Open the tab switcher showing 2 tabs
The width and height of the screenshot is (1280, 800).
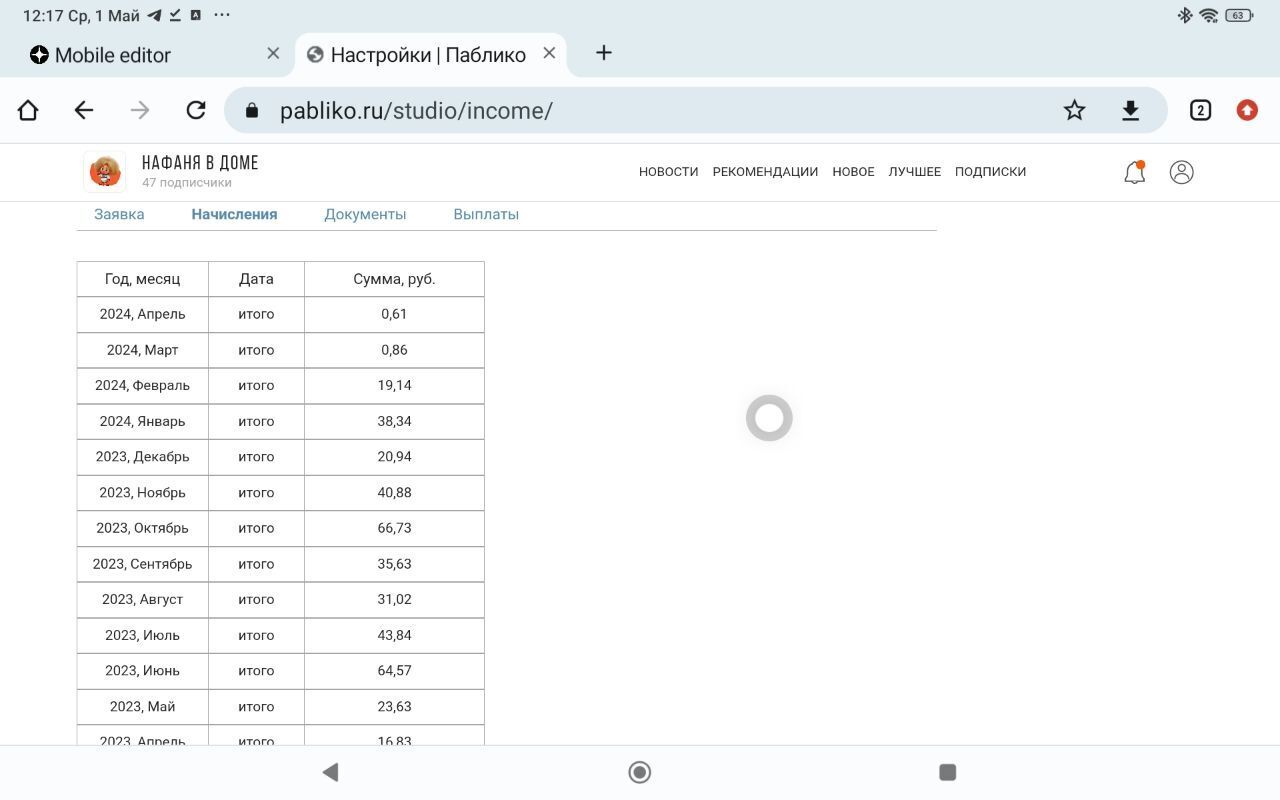pos(1200,110)
